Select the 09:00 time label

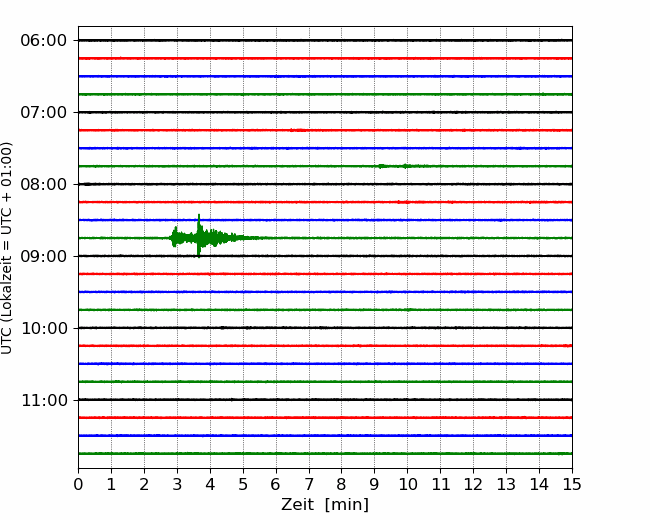[44, 256]
